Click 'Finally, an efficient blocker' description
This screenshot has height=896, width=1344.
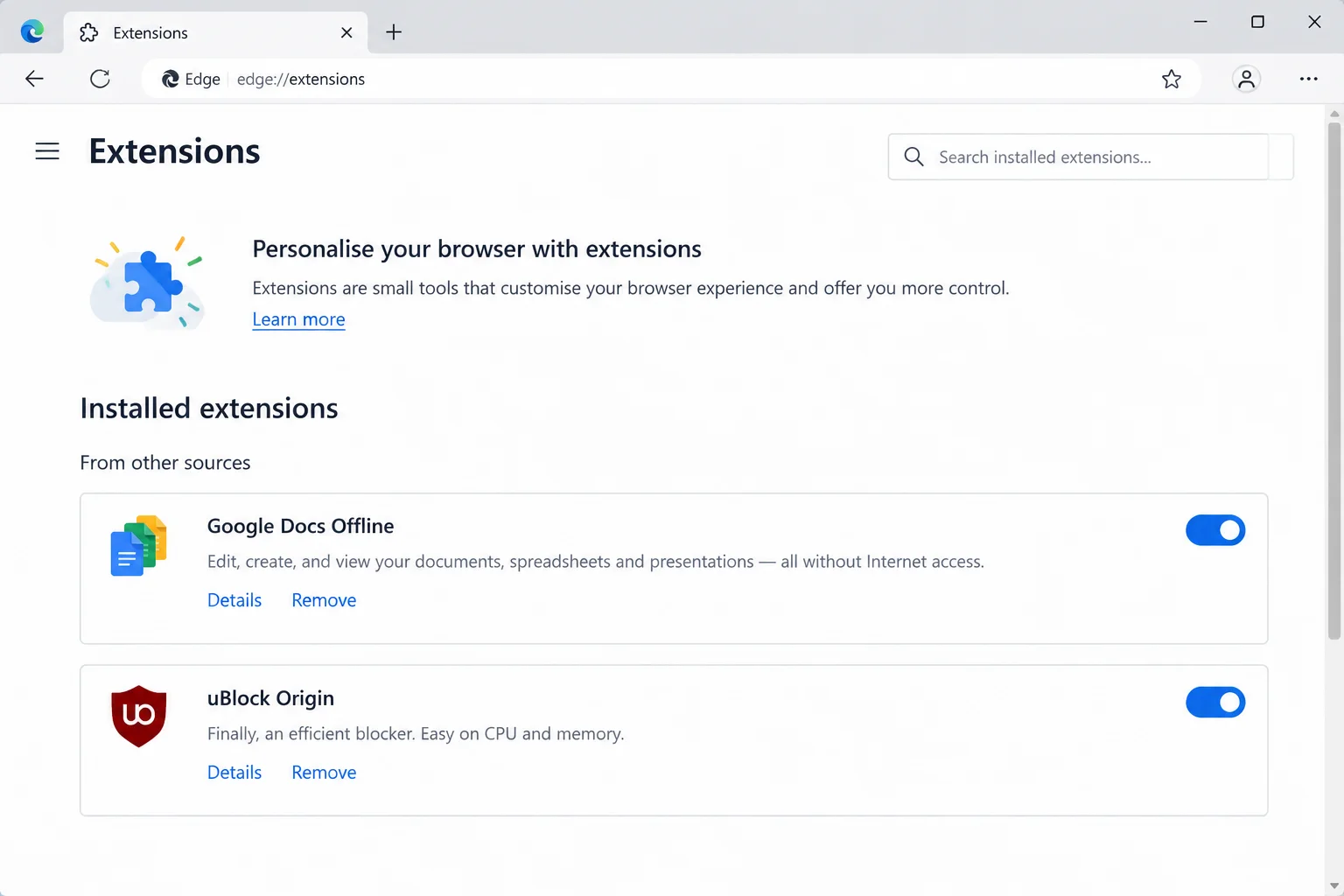pos(416,734)
